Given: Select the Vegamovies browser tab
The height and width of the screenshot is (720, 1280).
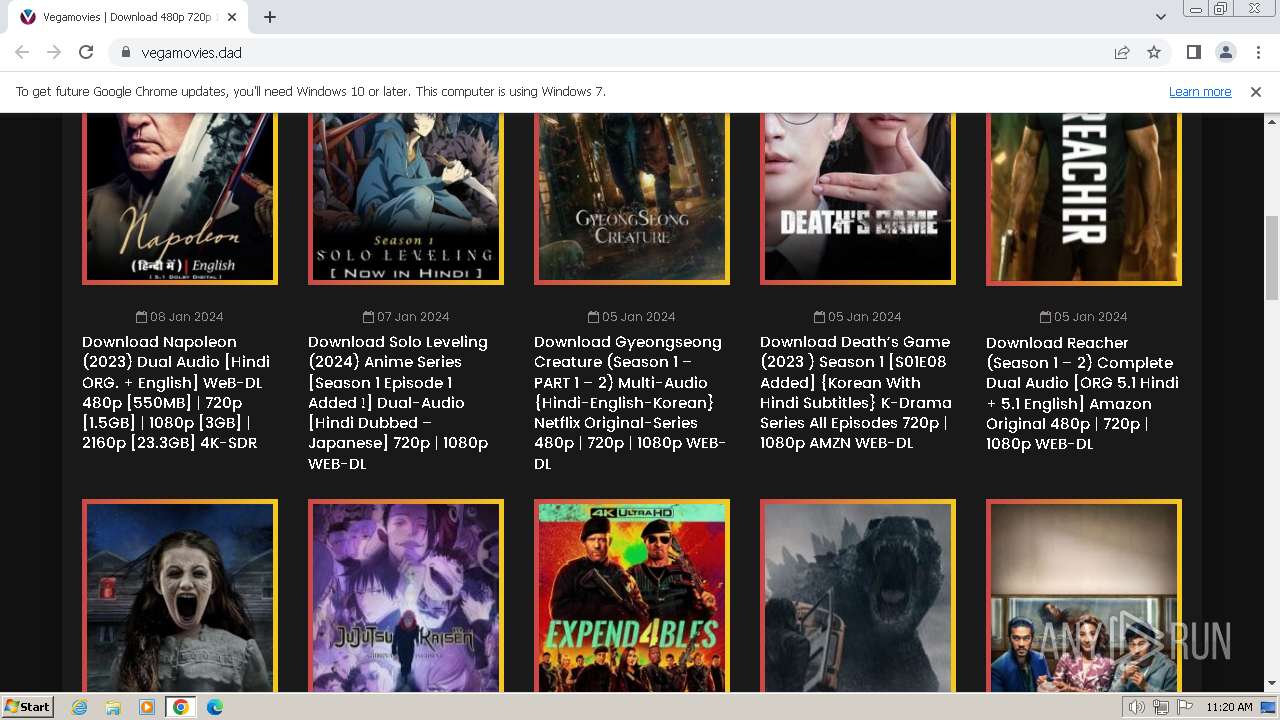Looking at the screenshot, I should point(128,17).
